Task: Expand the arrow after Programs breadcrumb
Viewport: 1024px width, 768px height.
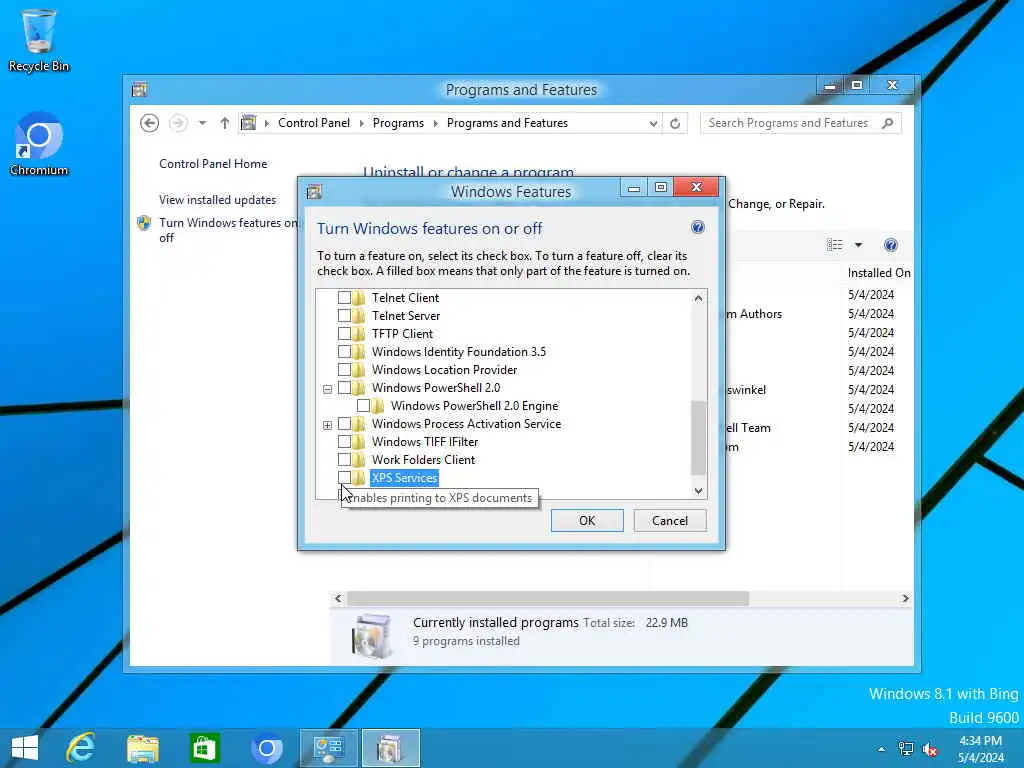Action: click(x=436, y=123)
